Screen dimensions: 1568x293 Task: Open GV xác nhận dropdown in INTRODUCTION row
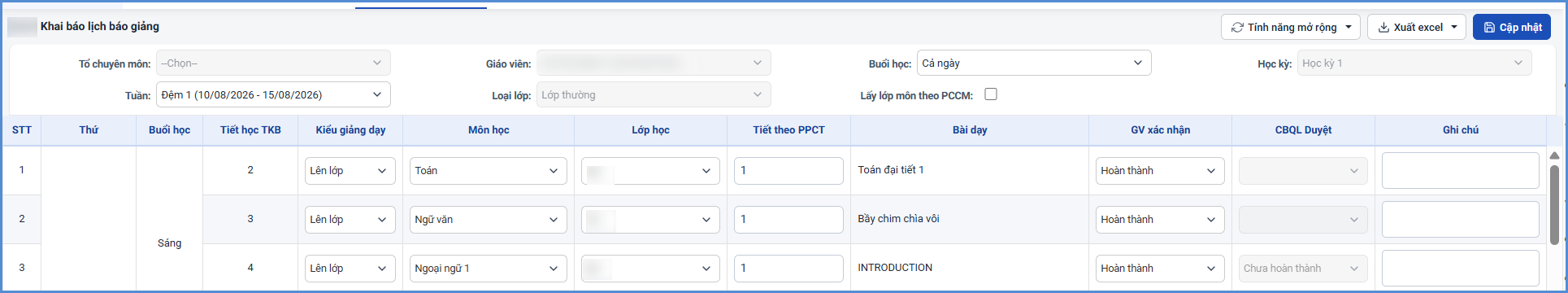(1160, 269)
